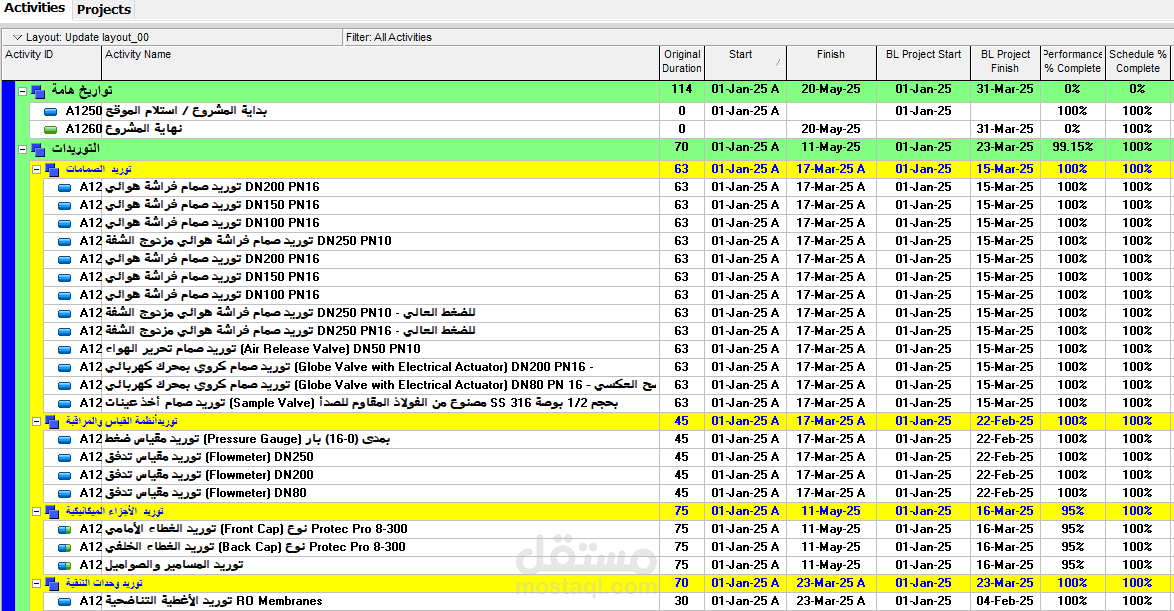Screen dimensions: 1174x611
Task: Click the Schedule % Complete column header
Action: (x=1138, y=62)
